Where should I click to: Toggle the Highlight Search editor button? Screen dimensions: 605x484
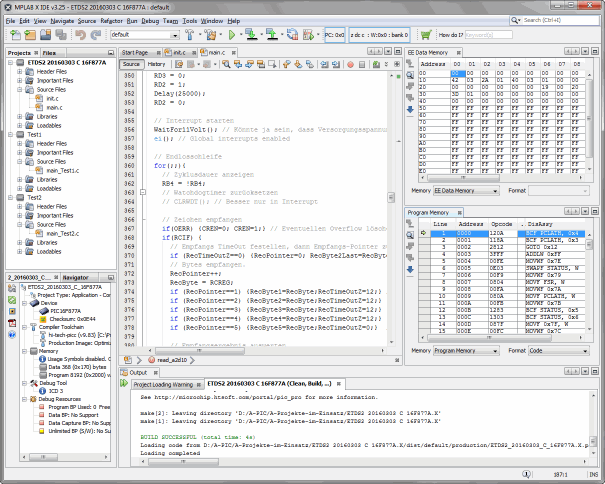[261, 64]
